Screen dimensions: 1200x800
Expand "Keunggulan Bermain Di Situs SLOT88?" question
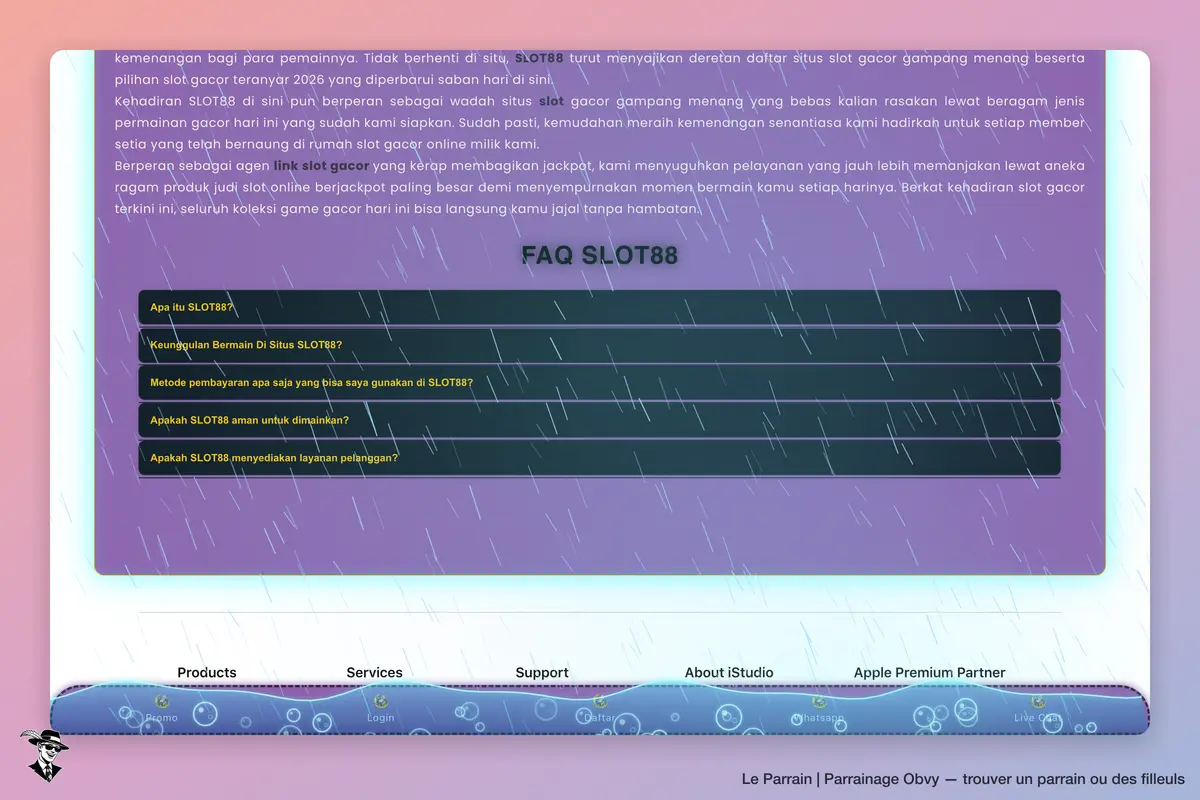(599, 345)
